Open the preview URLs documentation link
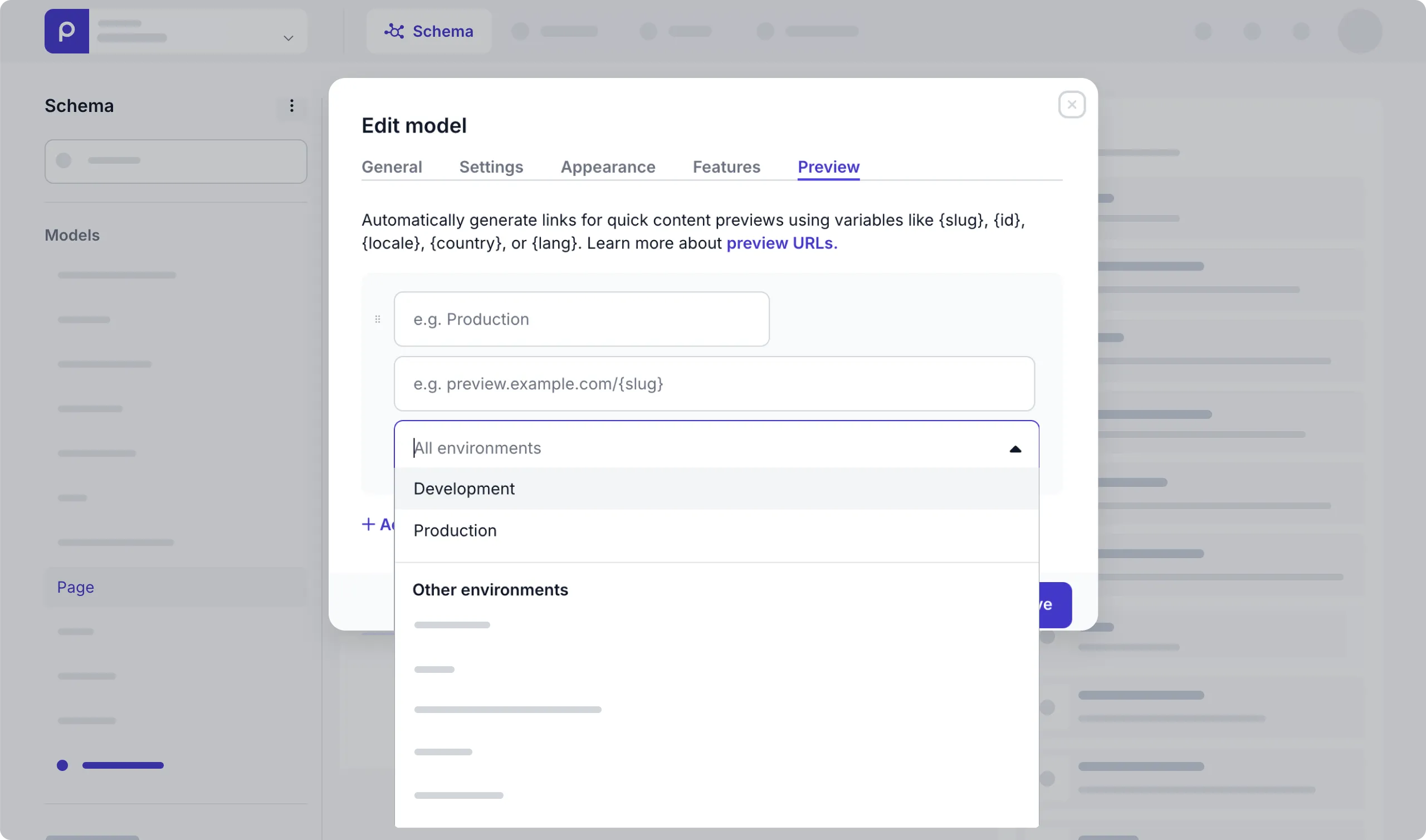The height and width of the screenshot is (840, 1426). [x=782, y=243]
